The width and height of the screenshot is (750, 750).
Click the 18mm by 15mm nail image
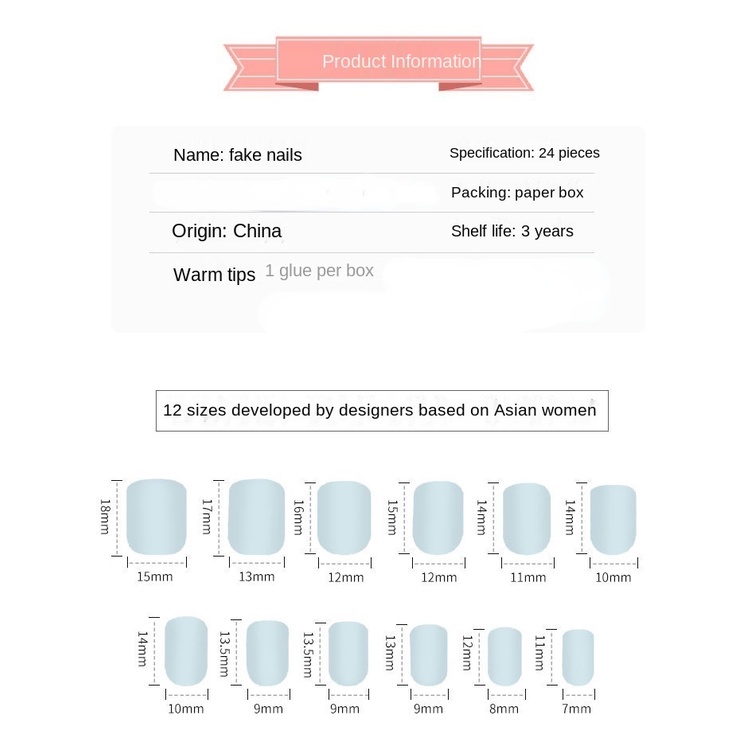(x=157, y=516)
